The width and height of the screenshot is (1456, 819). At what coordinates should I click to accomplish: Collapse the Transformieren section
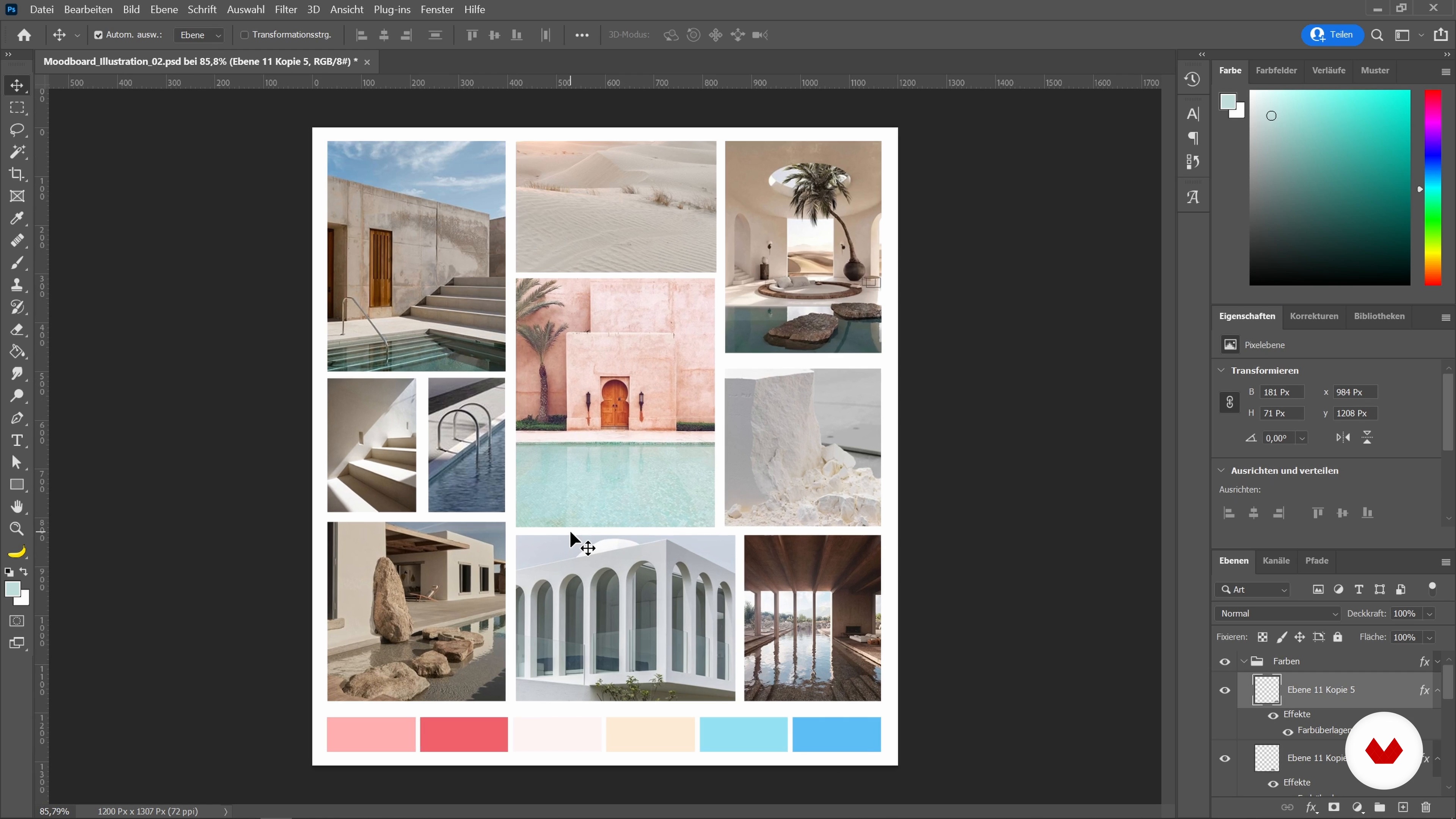point(1221,370)
